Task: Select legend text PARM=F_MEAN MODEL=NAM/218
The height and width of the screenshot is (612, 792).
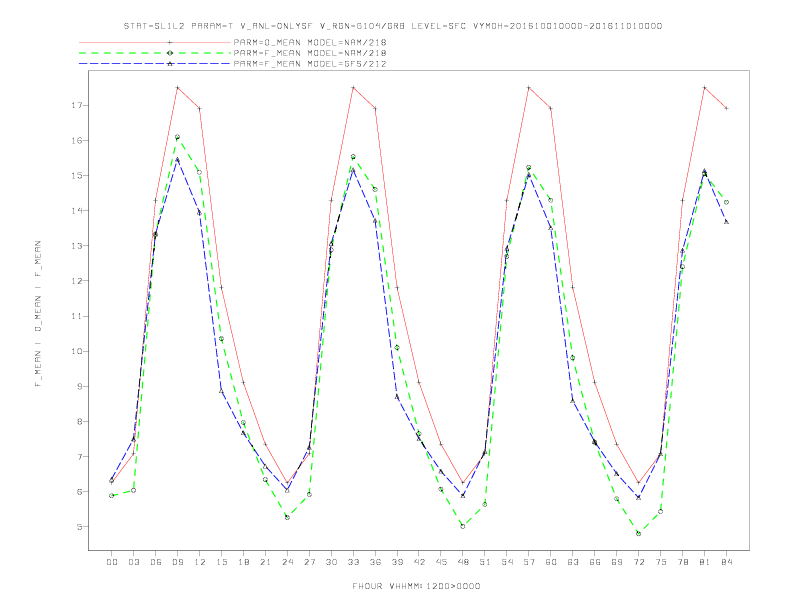Action: tap(310, 53)
